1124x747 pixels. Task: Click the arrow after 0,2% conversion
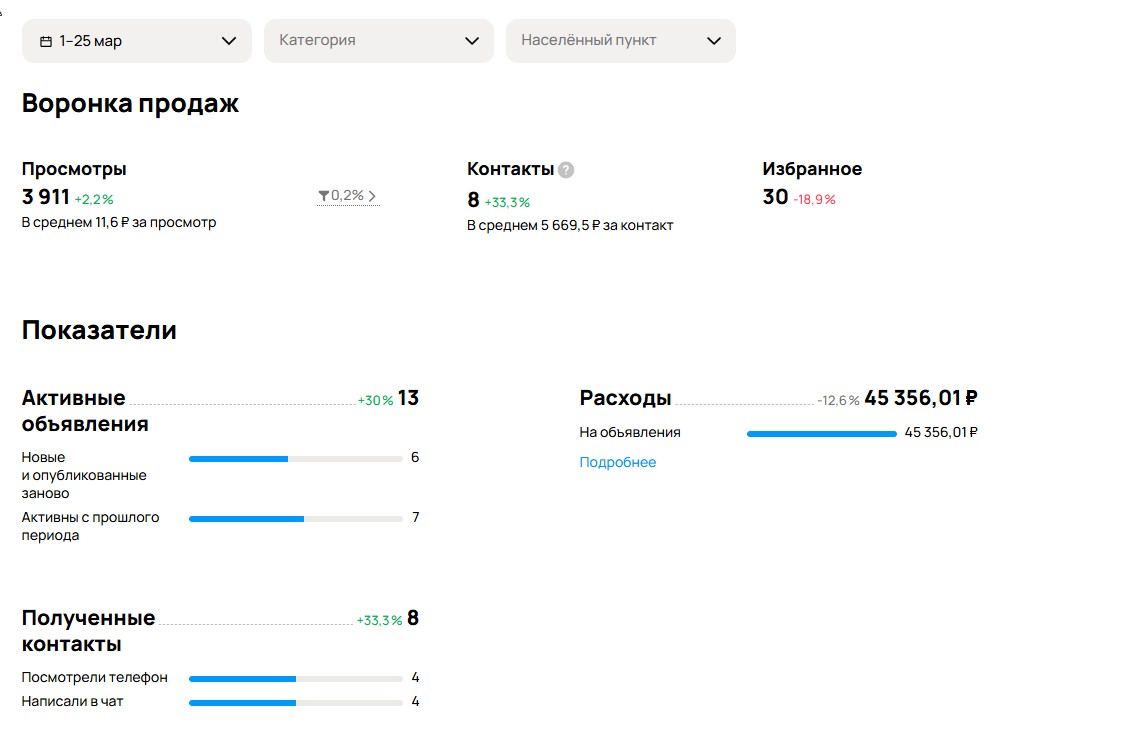pyautogui.click(x=373, y=197)
